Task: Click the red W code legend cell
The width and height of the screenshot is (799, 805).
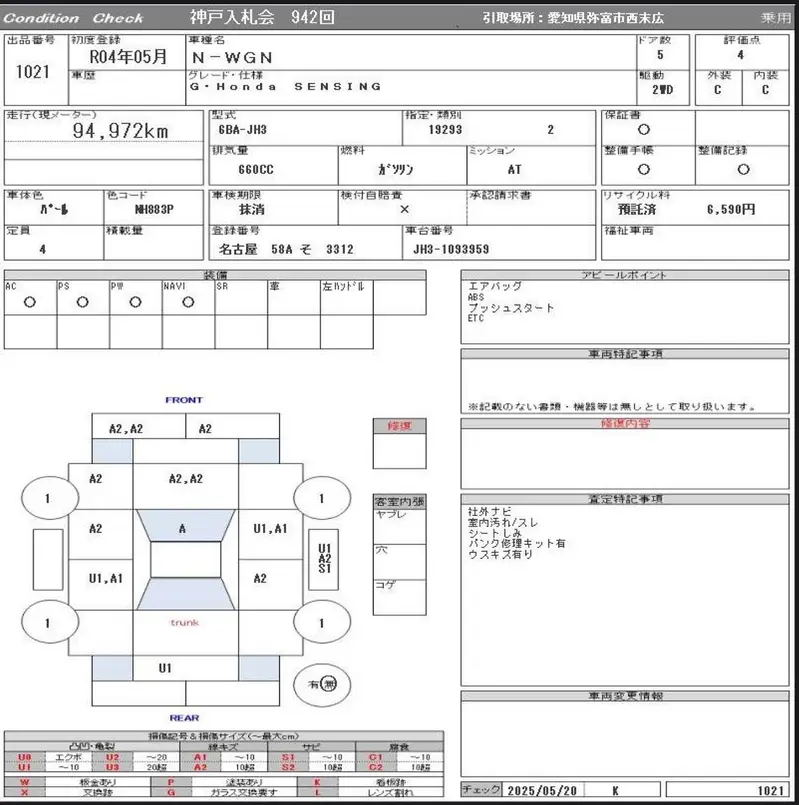Action: (x=26, y=781)
